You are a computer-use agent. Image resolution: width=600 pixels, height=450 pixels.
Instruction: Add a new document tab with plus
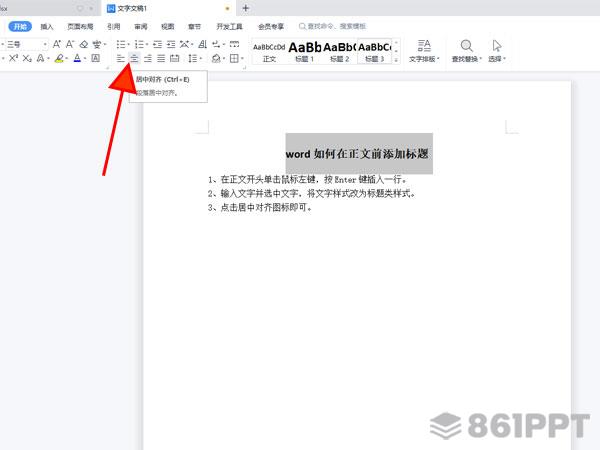coord(246,8)
